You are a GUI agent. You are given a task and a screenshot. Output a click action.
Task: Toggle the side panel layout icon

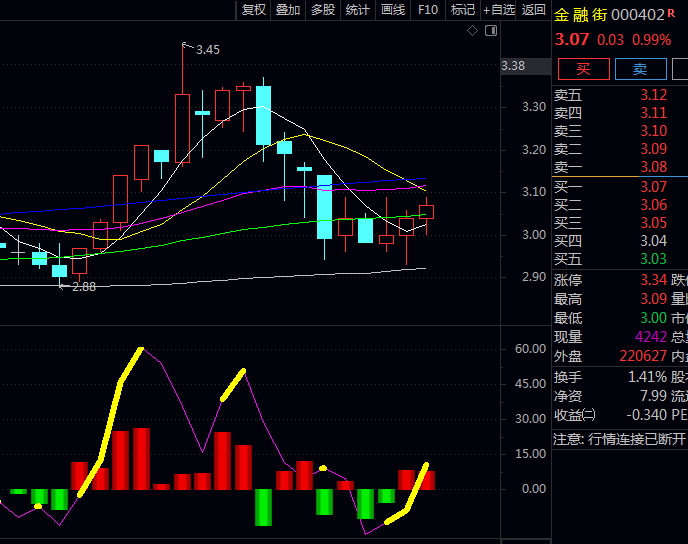tap(491, 31)
